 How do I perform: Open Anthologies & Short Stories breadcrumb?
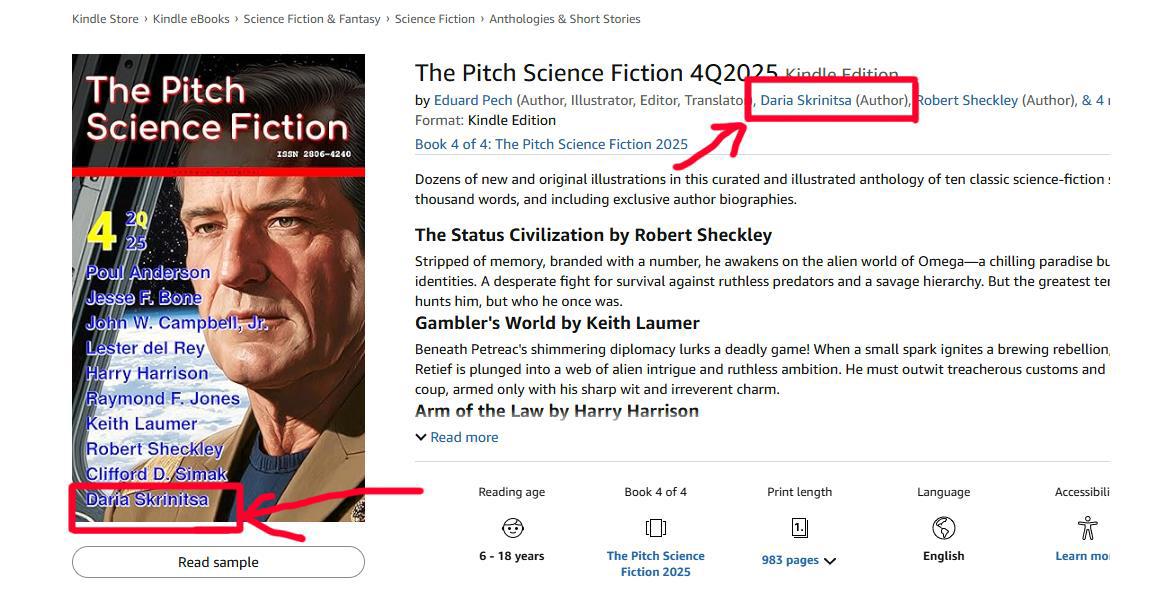pos(565,19)
